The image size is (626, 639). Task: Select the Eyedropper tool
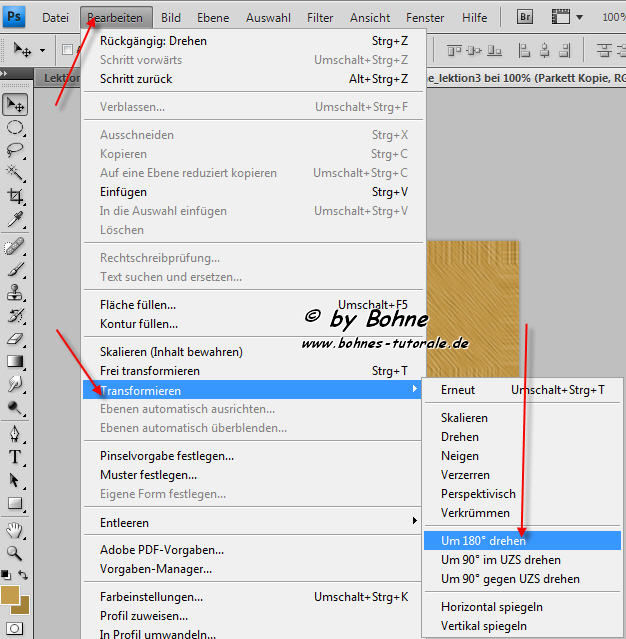[x=16, y=220]
